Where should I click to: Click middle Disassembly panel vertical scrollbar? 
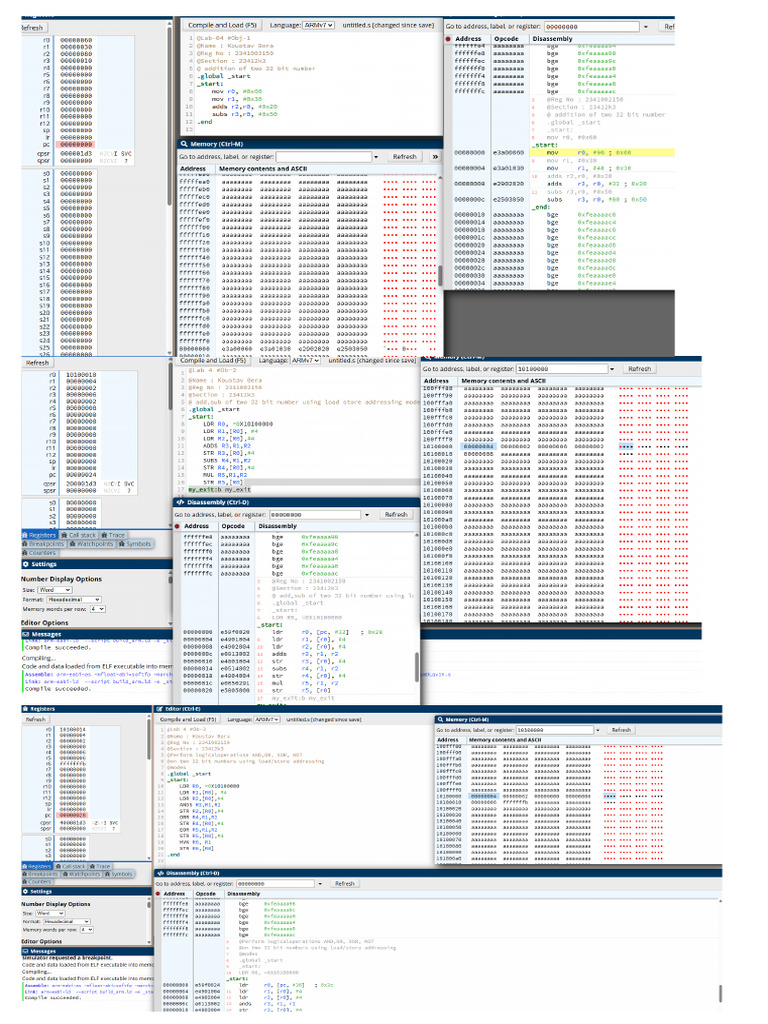coord(416,666)
